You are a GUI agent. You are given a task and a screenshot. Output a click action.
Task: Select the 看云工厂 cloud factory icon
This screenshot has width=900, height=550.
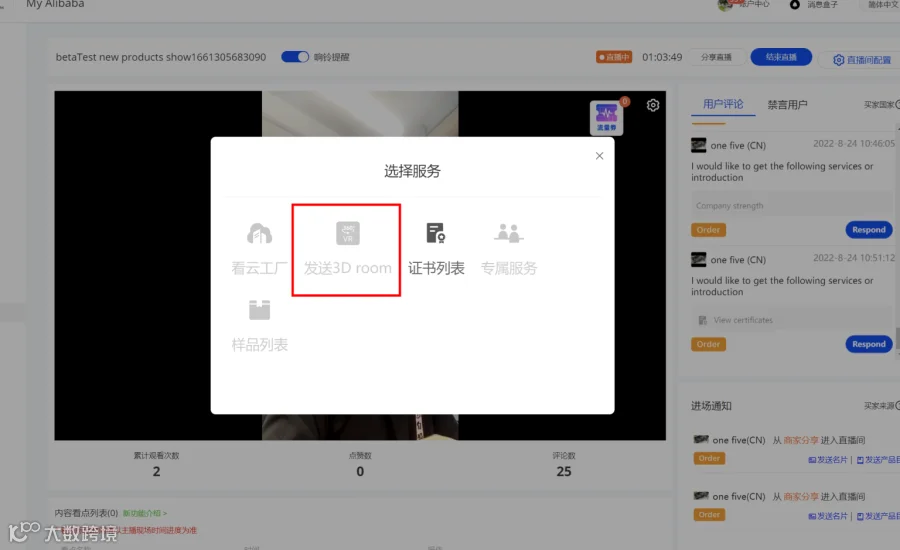[x=259, y=234]
